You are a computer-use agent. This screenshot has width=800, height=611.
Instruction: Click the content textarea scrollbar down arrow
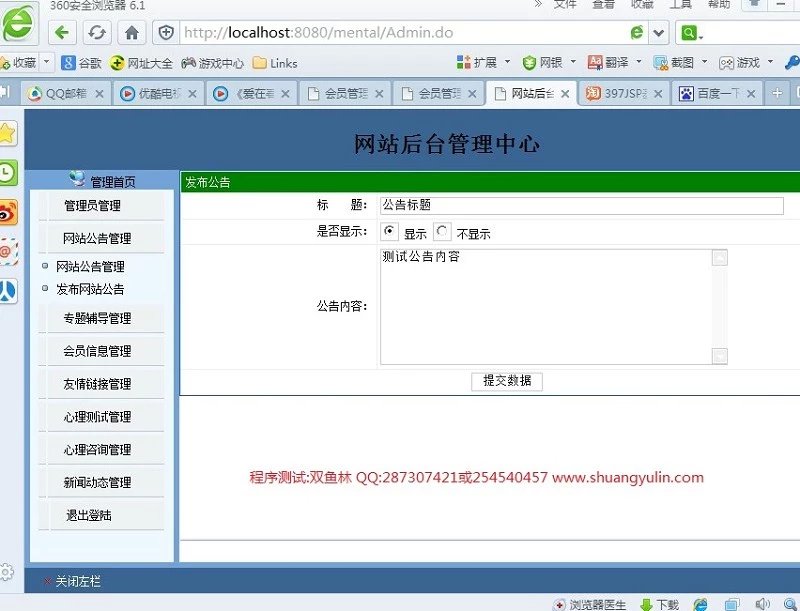(720, 356)
